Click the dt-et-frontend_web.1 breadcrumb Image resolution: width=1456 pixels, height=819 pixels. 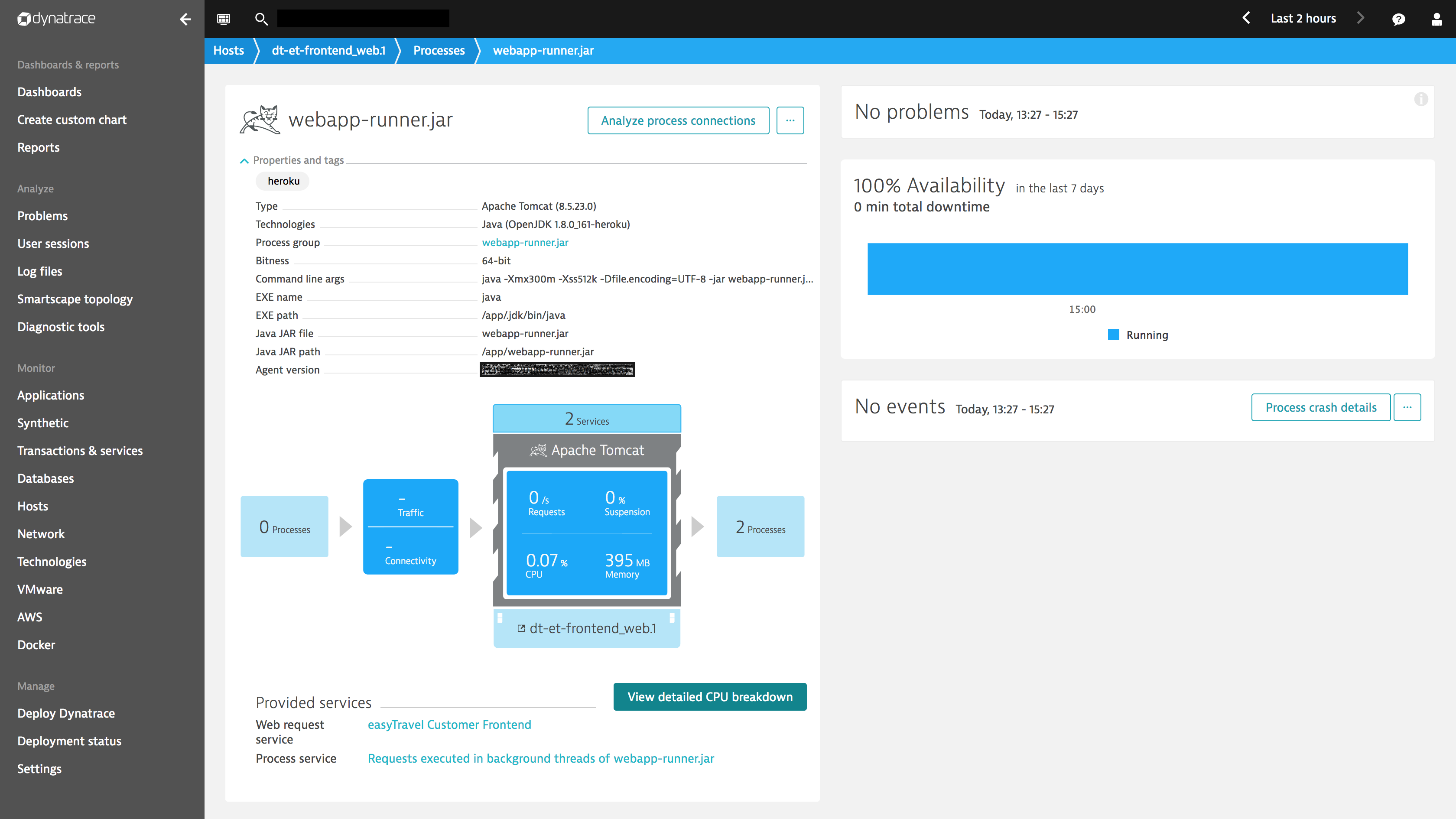[328, 50]
